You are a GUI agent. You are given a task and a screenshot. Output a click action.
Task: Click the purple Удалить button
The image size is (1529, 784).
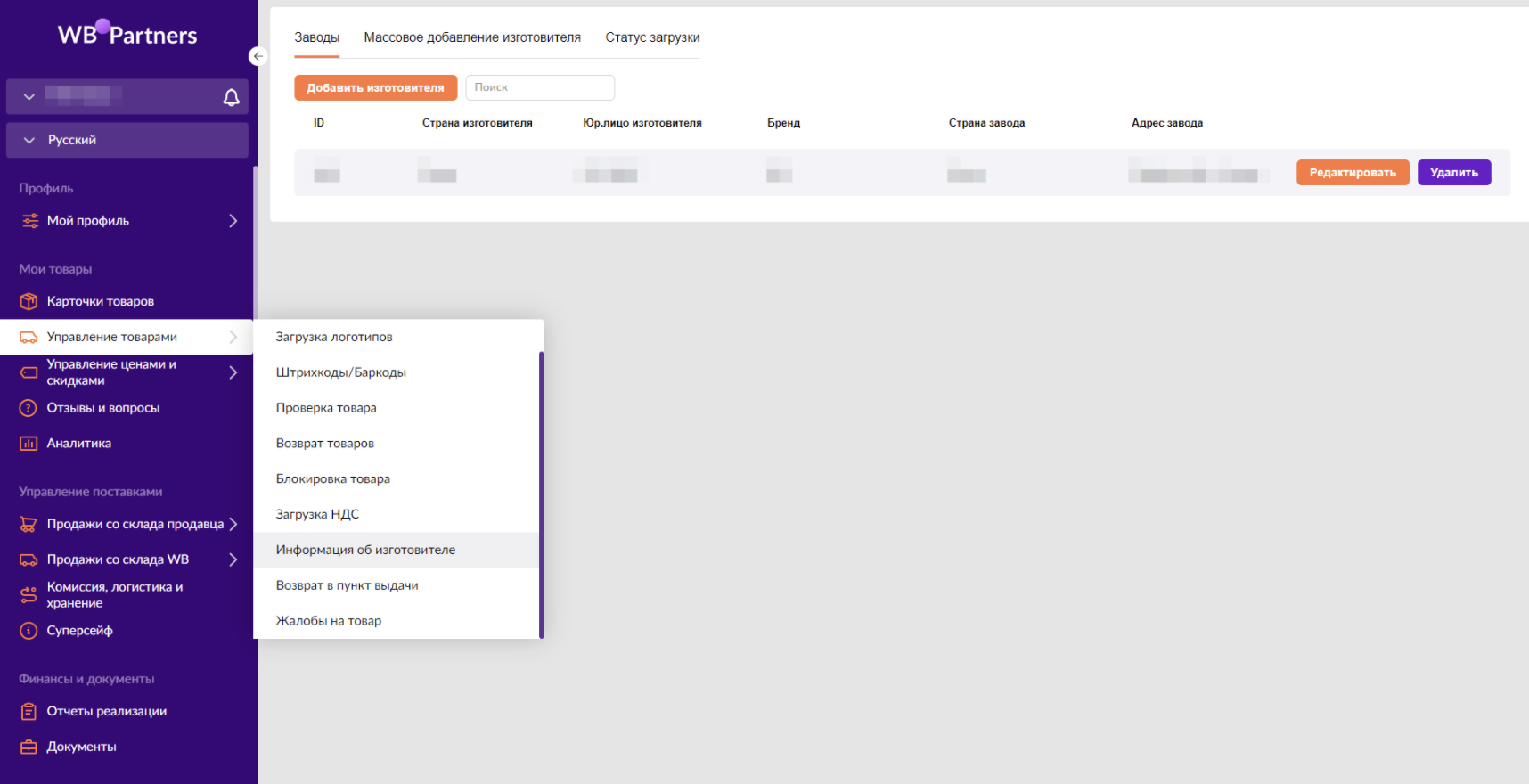pos(1453,173)
